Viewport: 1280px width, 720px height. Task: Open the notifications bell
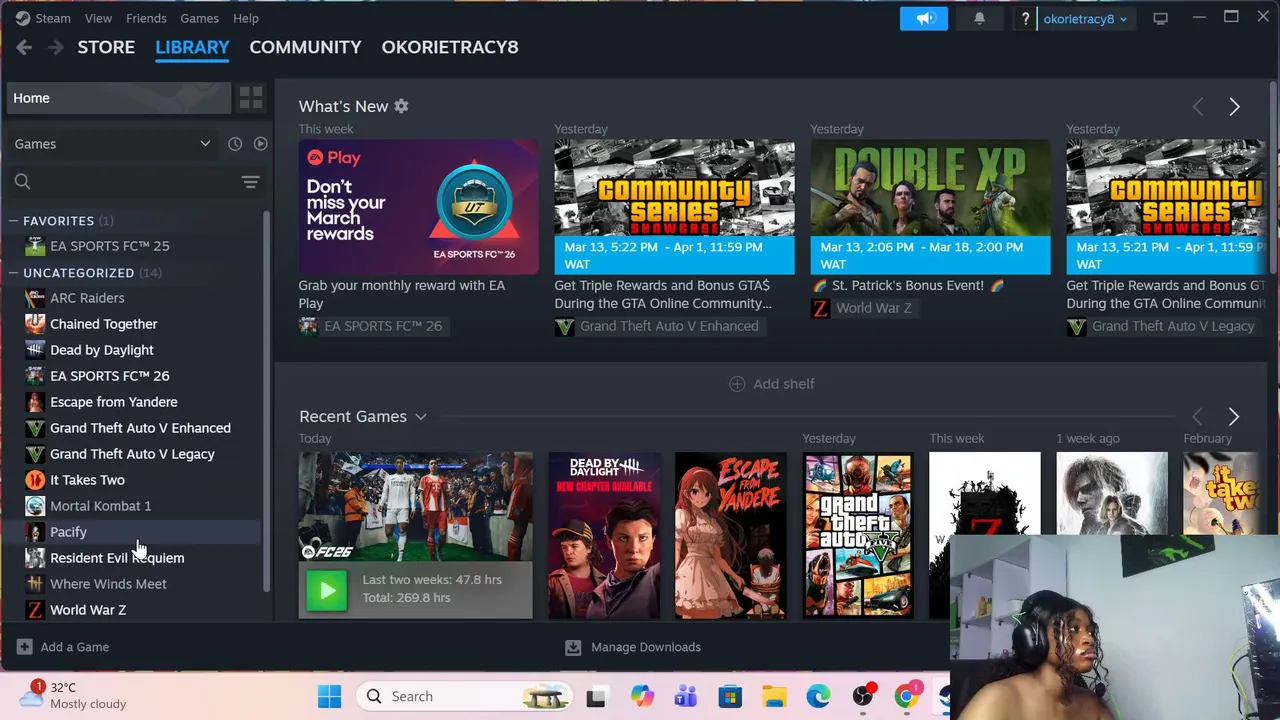tap(979, 18)
